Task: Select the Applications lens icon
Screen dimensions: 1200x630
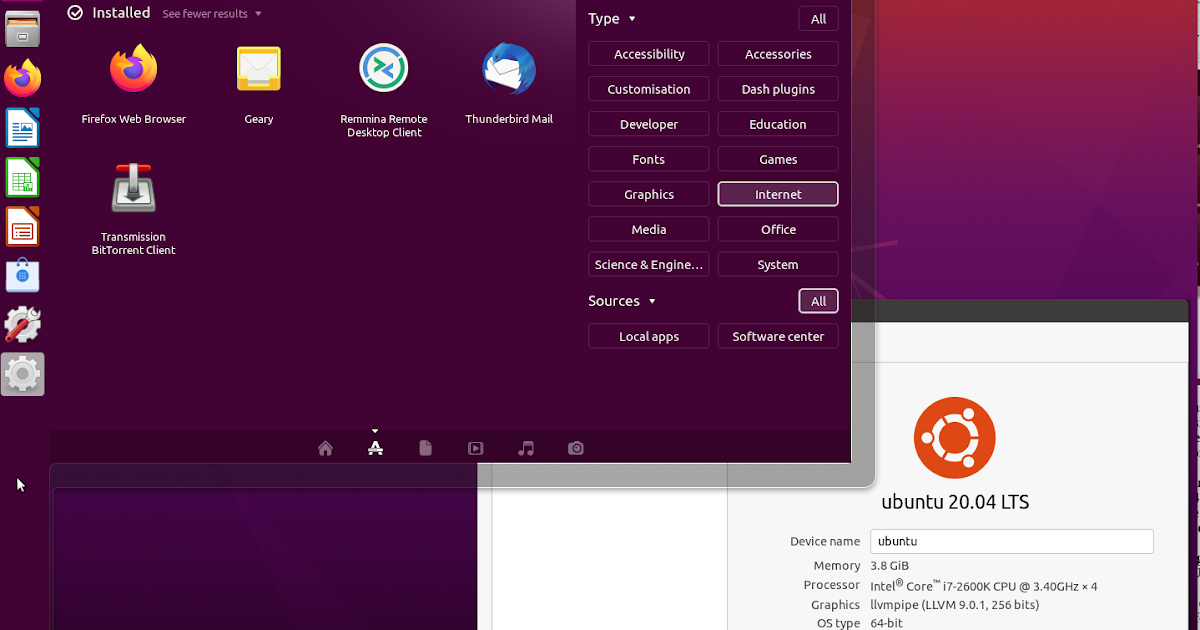Action: pos(375,448)
